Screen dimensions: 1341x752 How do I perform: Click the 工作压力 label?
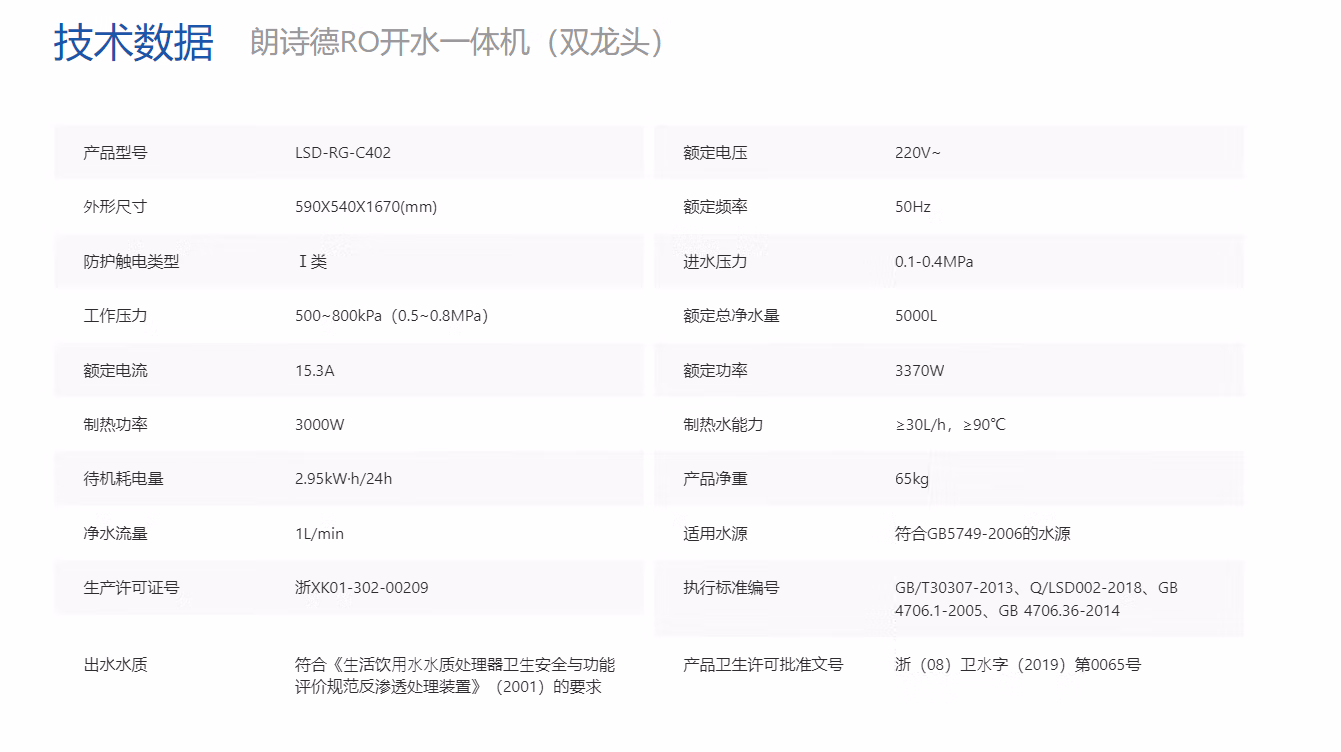pos(115,316)
